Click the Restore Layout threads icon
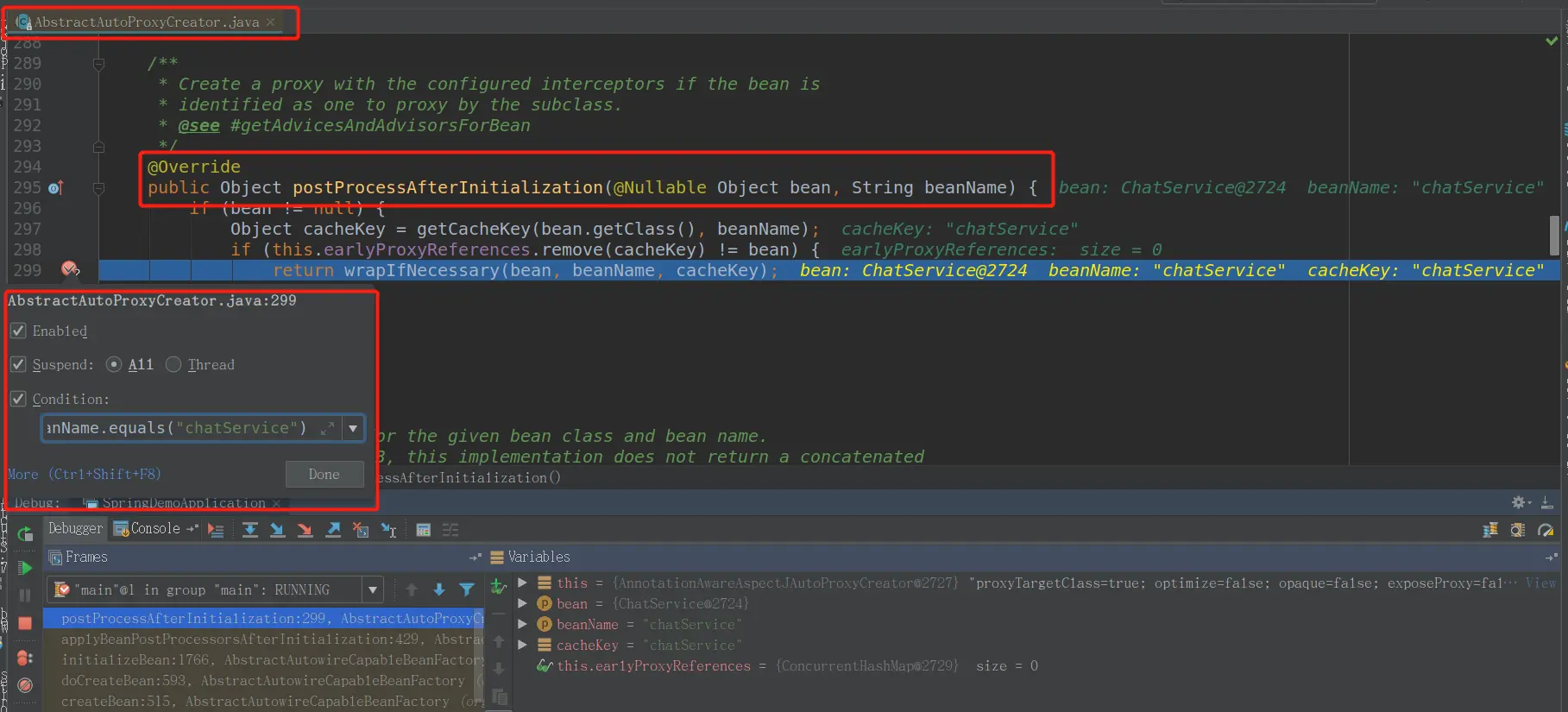1568x712 pixels. click(x=1490, y=530)
